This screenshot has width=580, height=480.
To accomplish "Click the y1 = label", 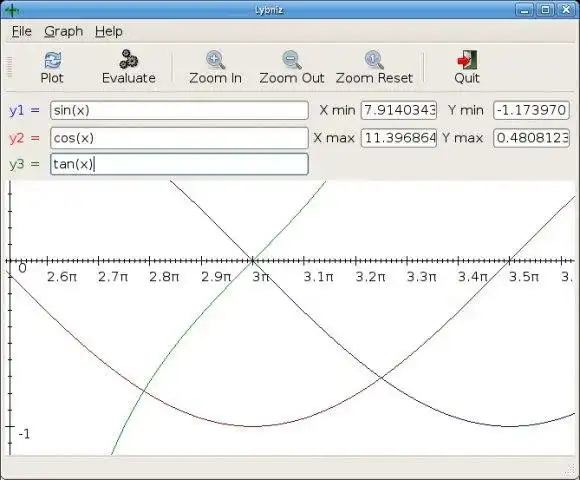I will (24, 110).
